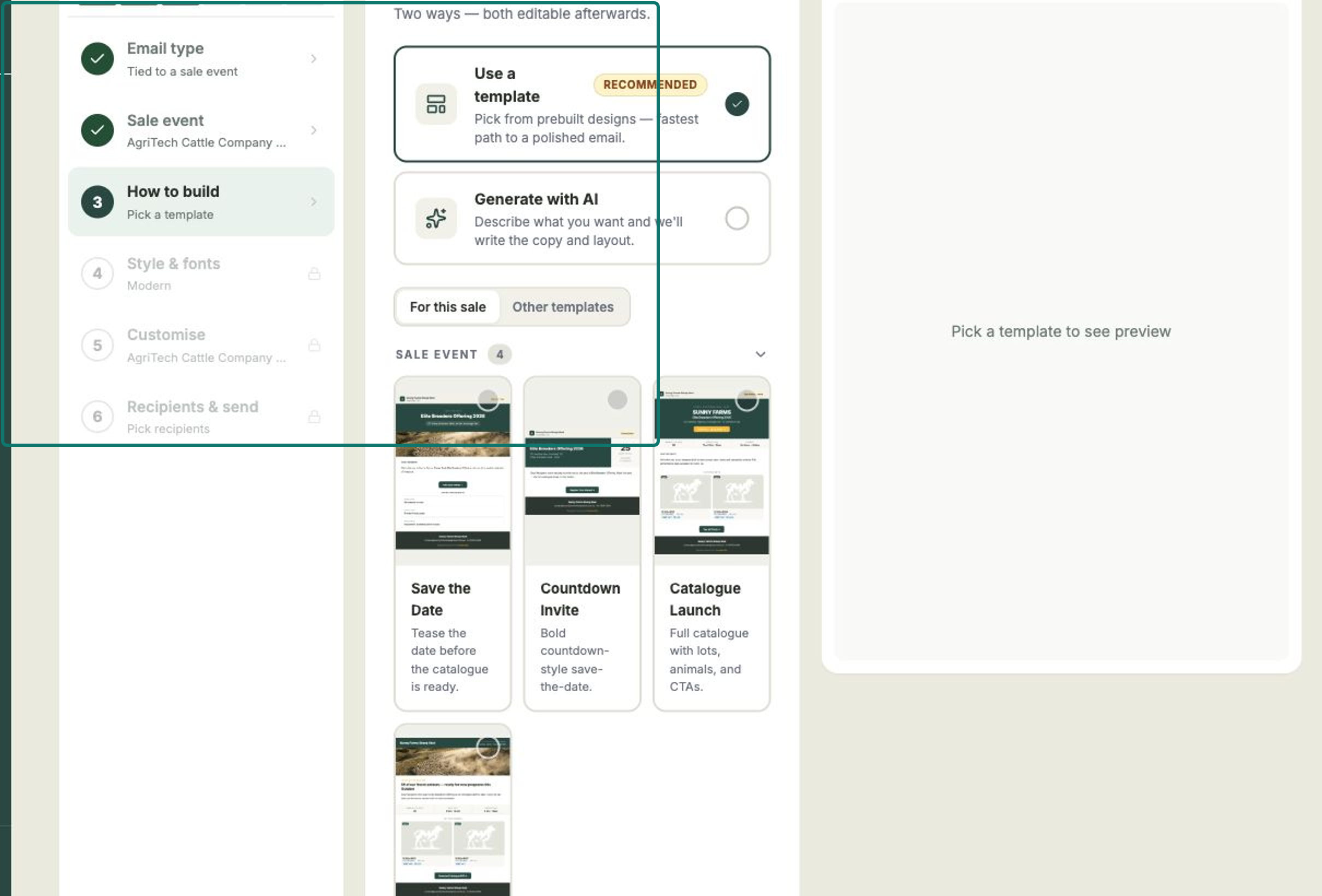
Task: Click the lock icon on Style & fonts
Action: pyautogui.click(x=314, y=274)
